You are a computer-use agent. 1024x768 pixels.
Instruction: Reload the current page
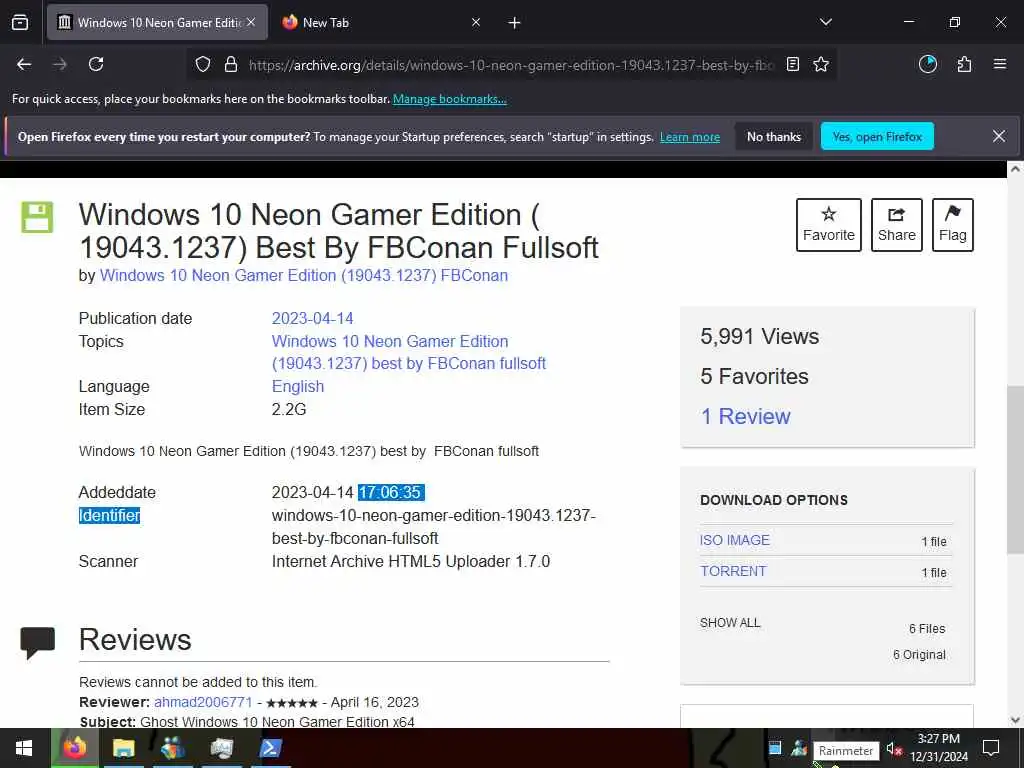(x=96, y=64)
